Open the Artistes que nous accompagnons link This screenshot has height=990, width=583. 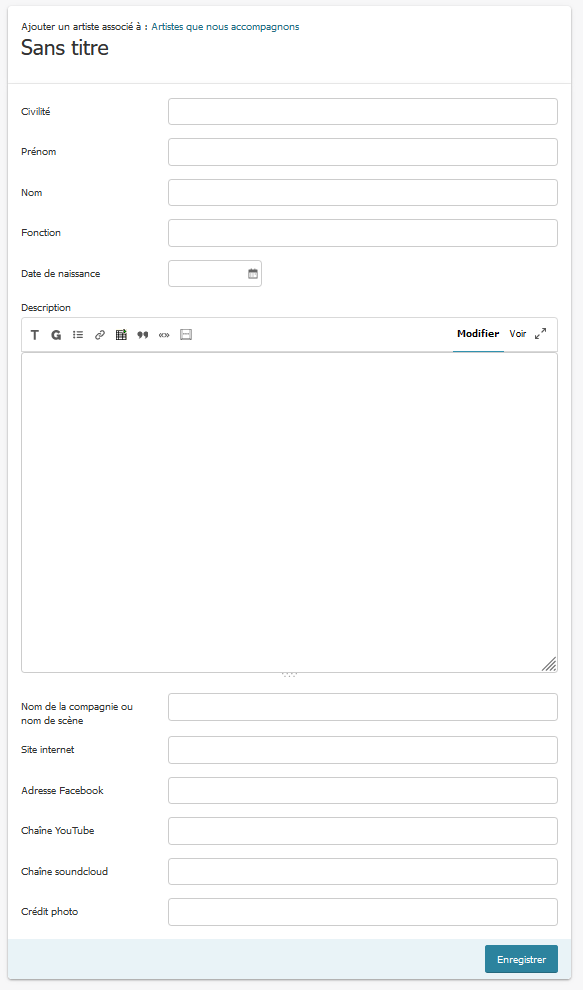point(225,27)
